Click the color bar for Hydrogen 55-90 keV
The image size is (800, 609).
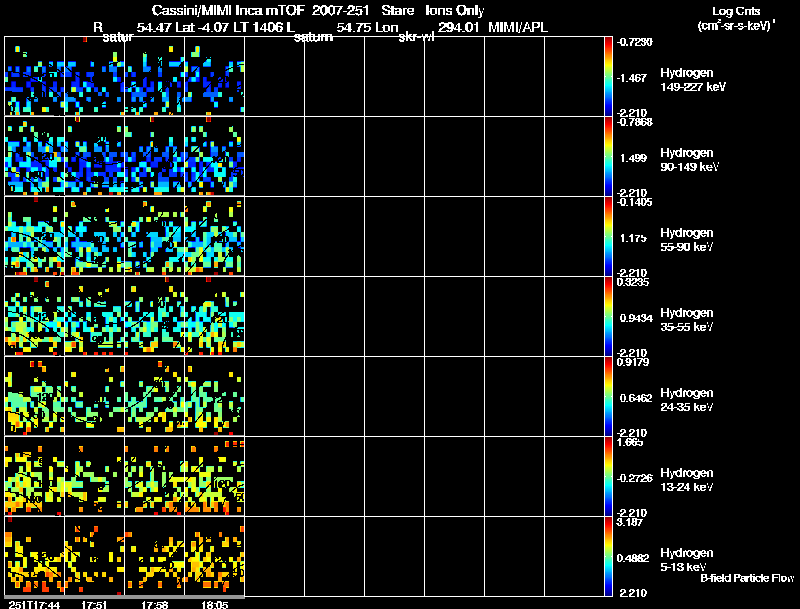pos(608,237)
